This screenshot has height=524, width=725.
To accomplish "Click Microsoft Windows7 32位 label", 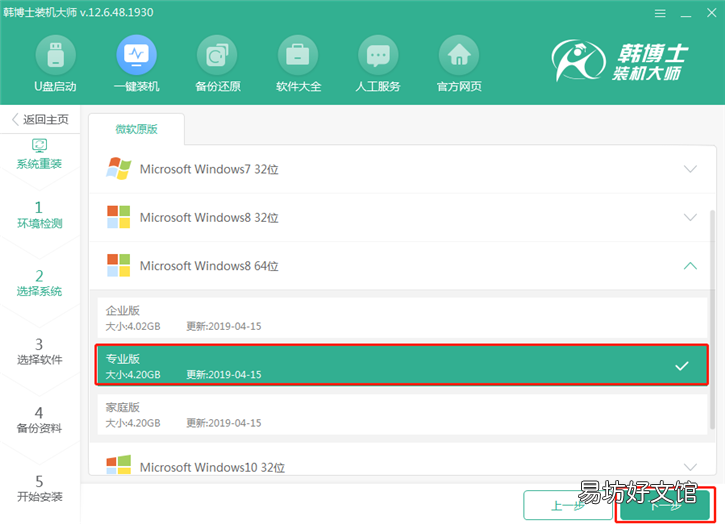I will 209,169.
